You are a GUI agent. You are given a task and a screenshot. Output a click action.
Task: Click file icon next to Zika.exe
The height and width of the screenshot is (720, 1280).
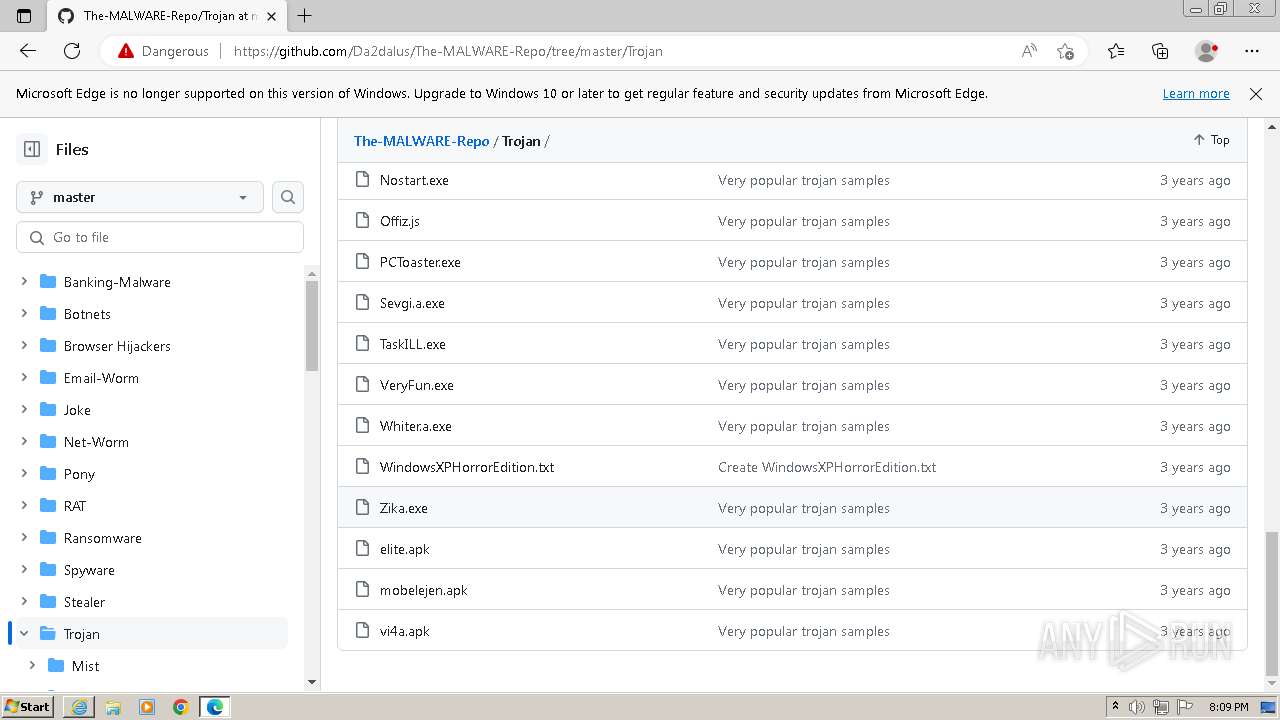[x=363, y=508]
